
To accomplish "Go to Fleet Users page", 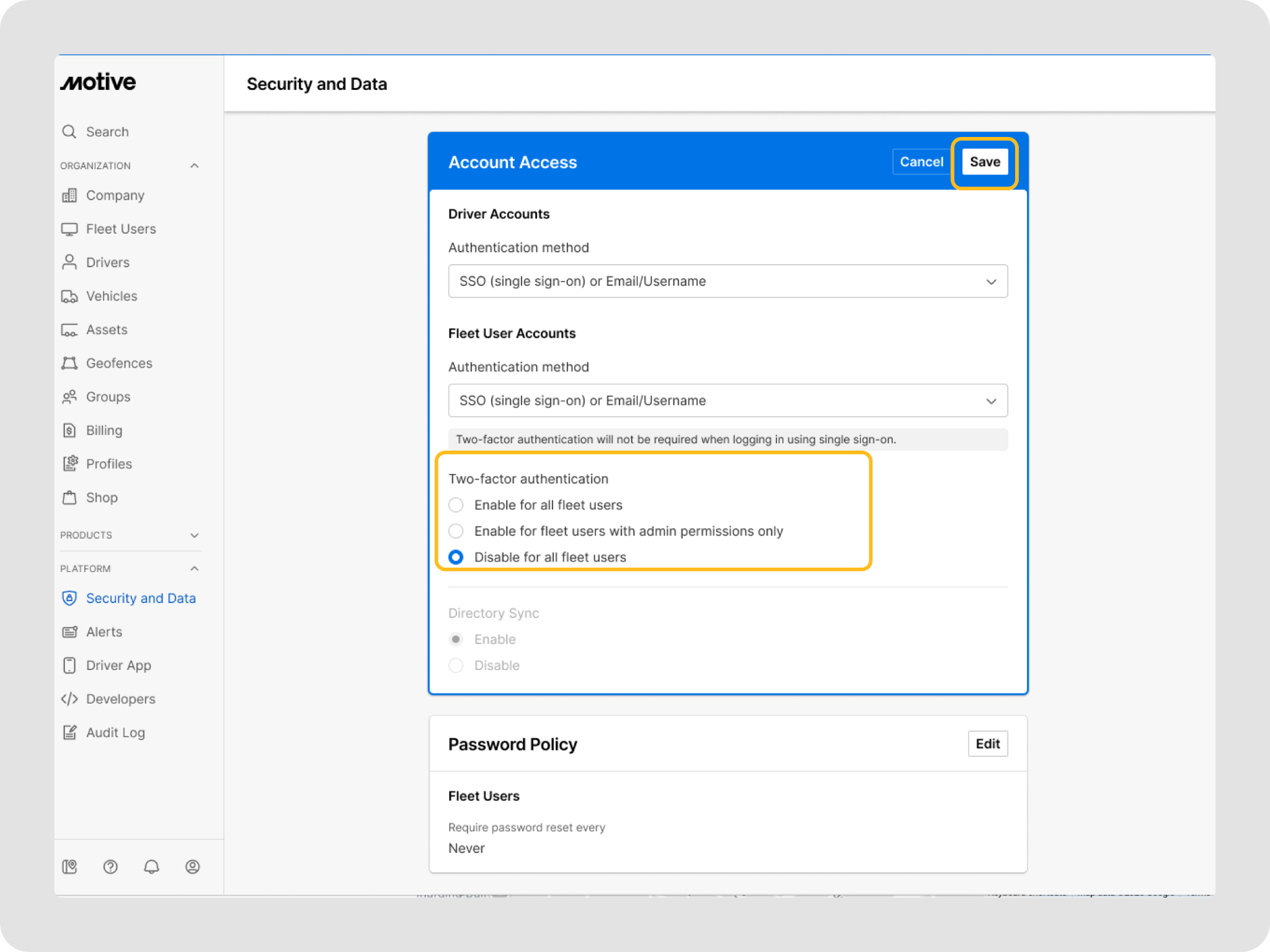I will pyautogui.click(x=121, y=229).
